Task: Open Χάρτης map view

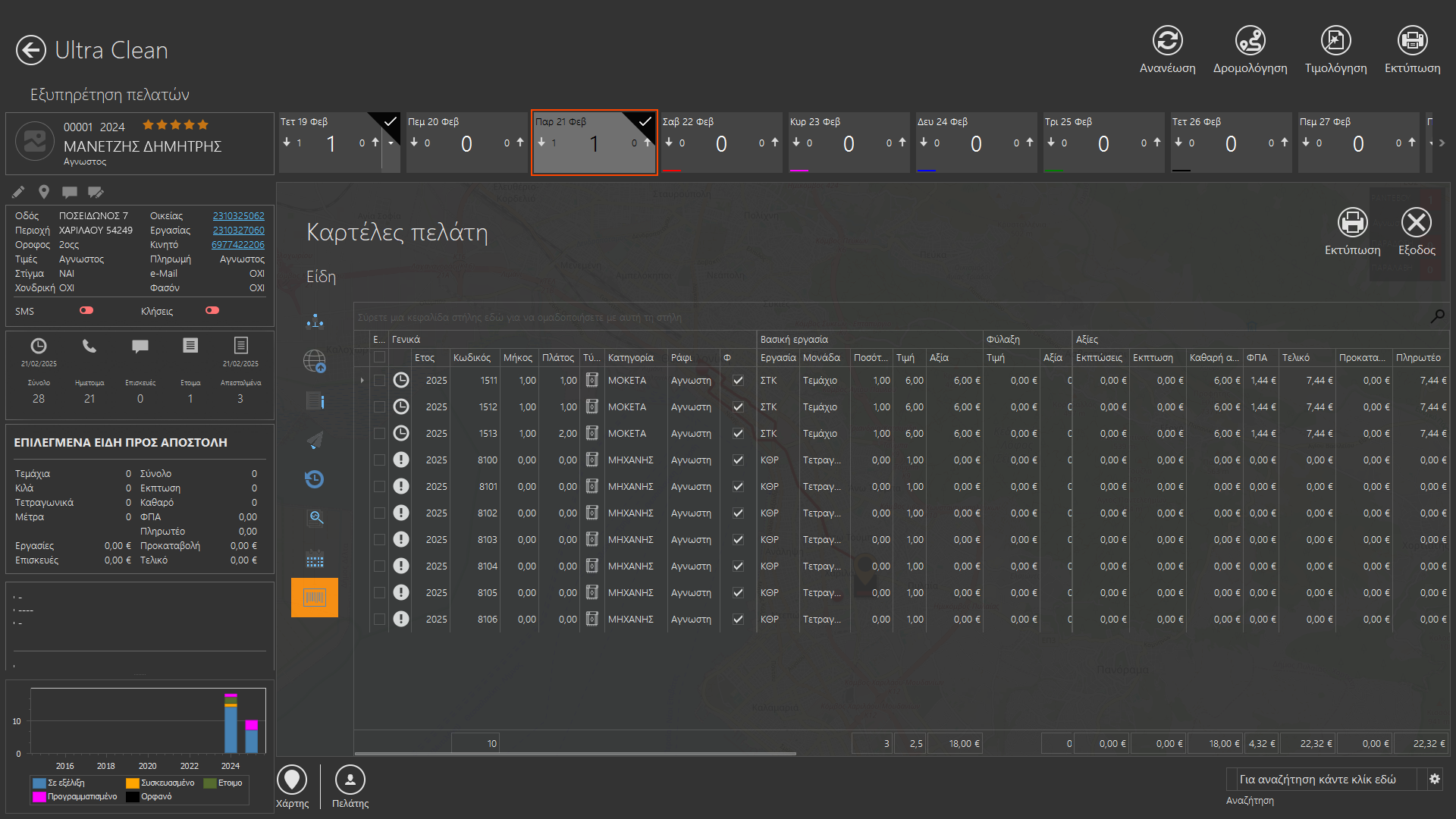Action: tap(292, 780)
